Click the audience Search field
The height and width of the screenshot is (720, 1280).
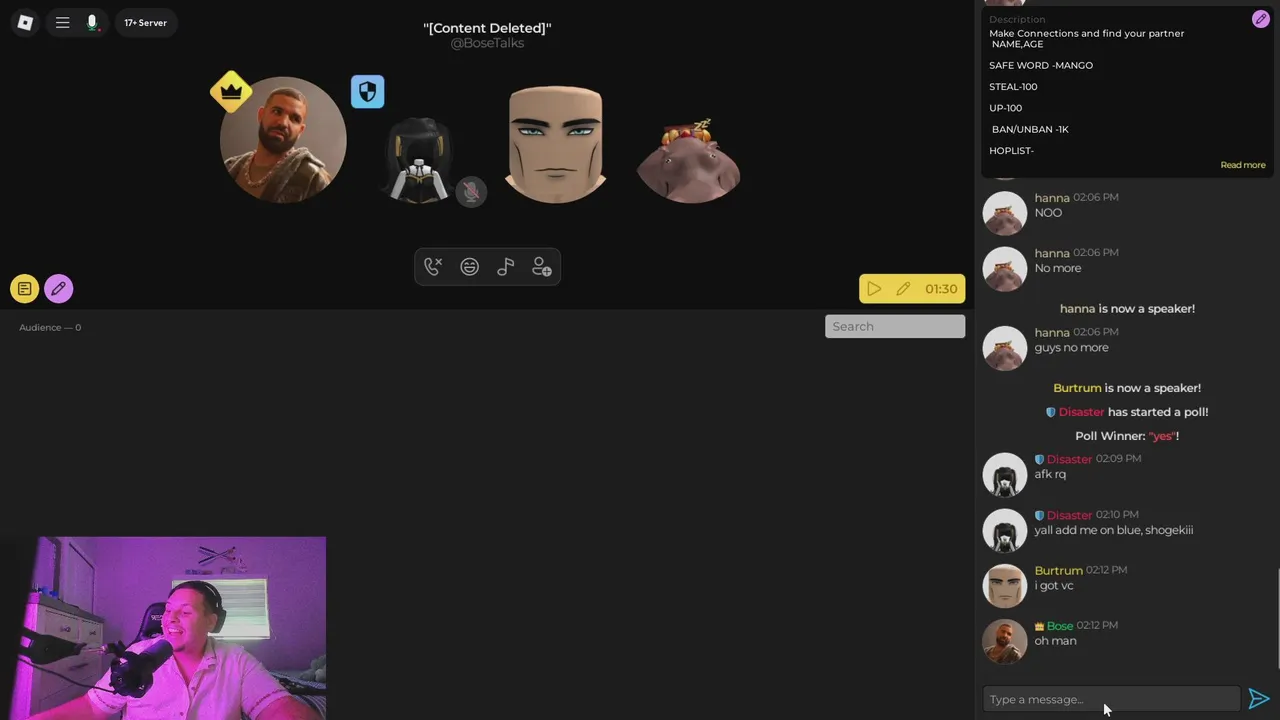click(x=895, y=326)
